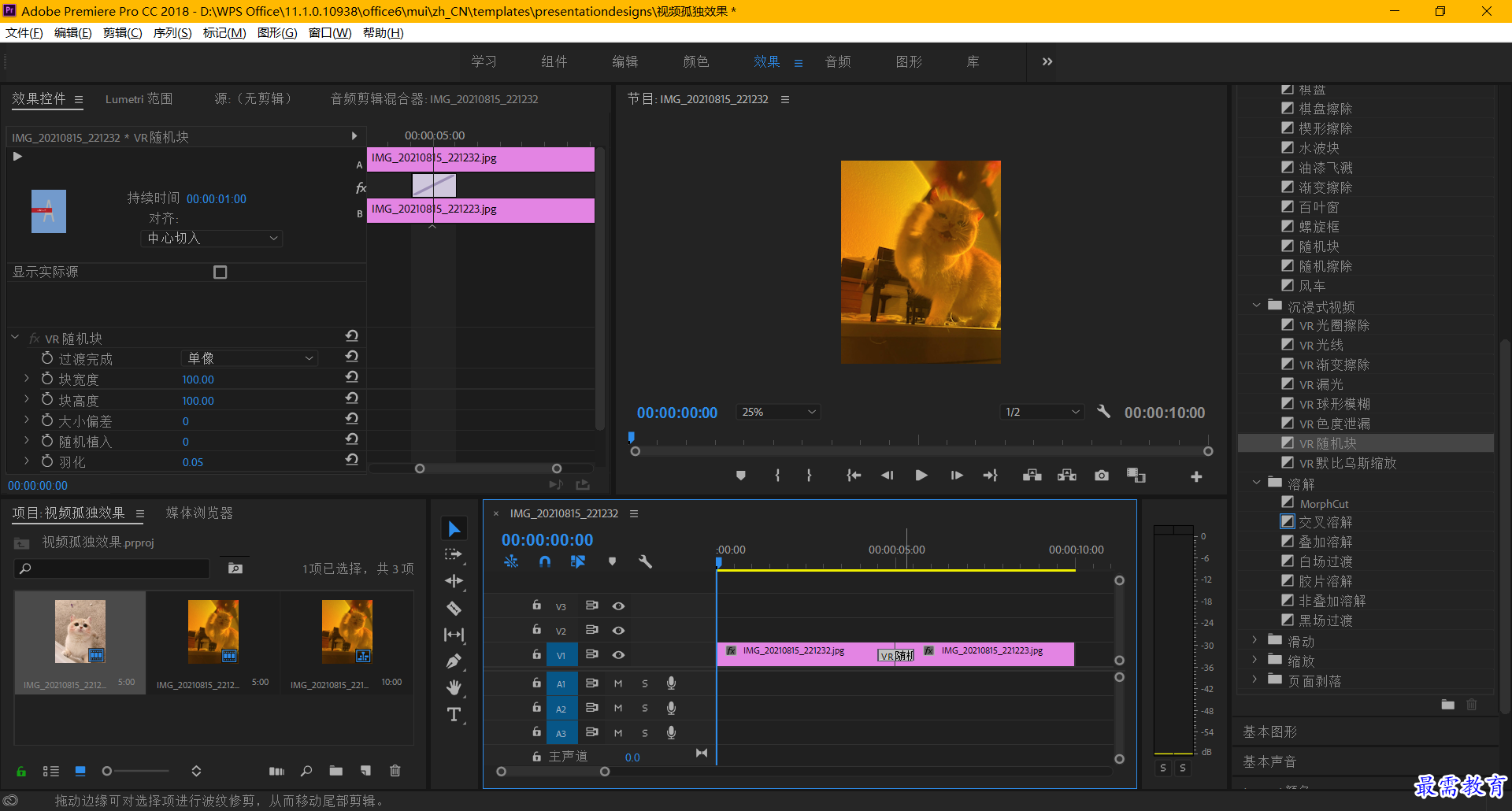Click the Lift button
This screenshot has width=1512, height=811.
(1032, 476)
